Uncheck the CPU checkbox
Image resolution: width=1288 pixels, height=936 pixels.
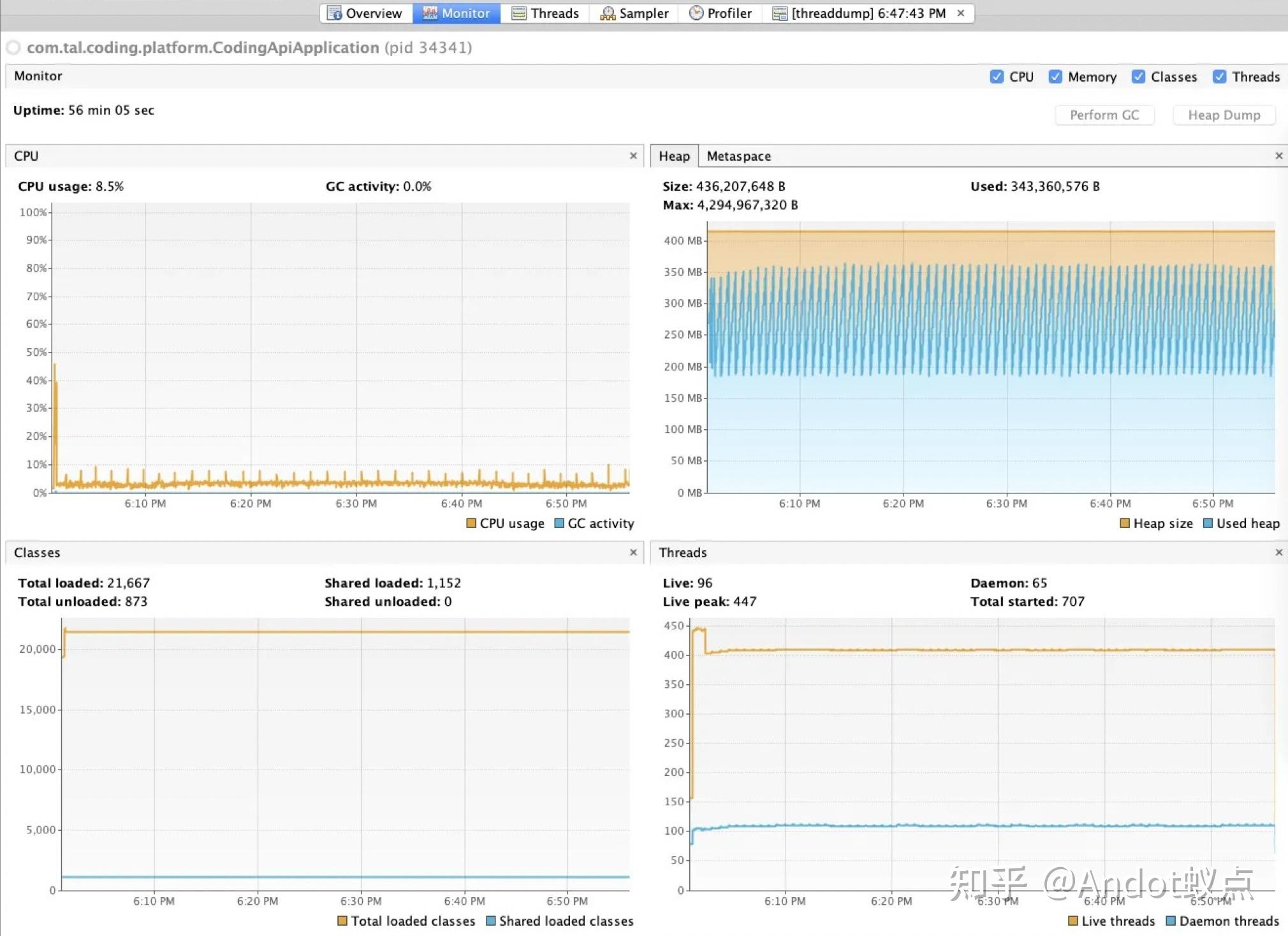[x=997, y=77]
